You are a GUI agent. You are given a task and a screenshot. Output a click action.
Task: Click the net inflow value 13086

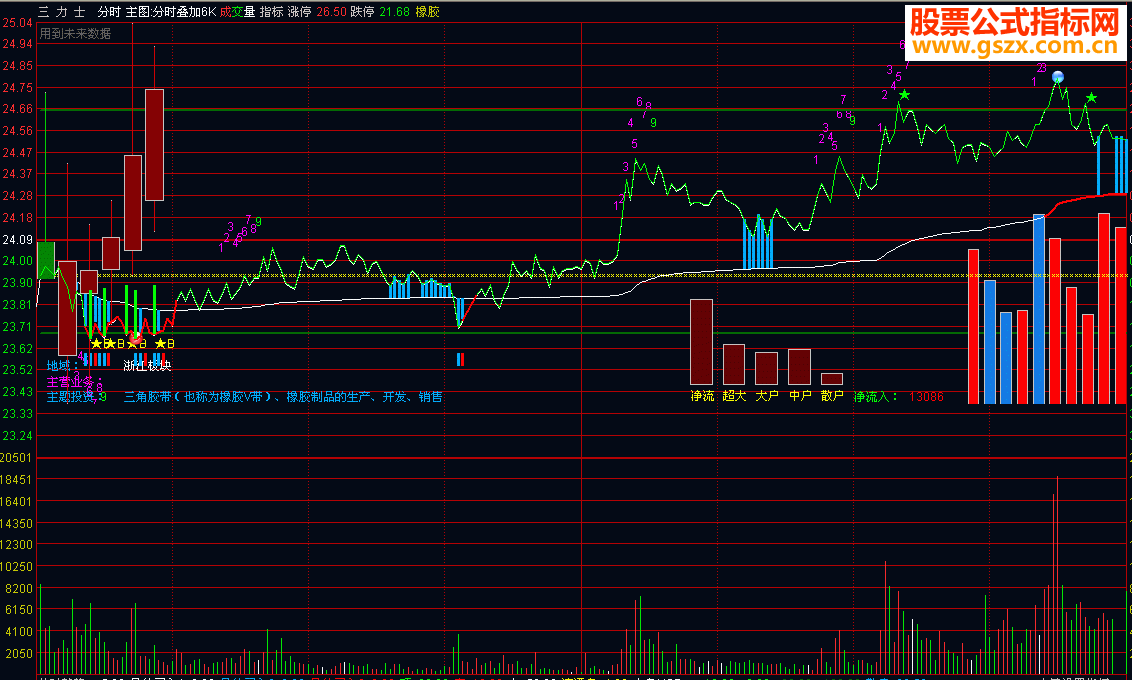coord(926,396)
